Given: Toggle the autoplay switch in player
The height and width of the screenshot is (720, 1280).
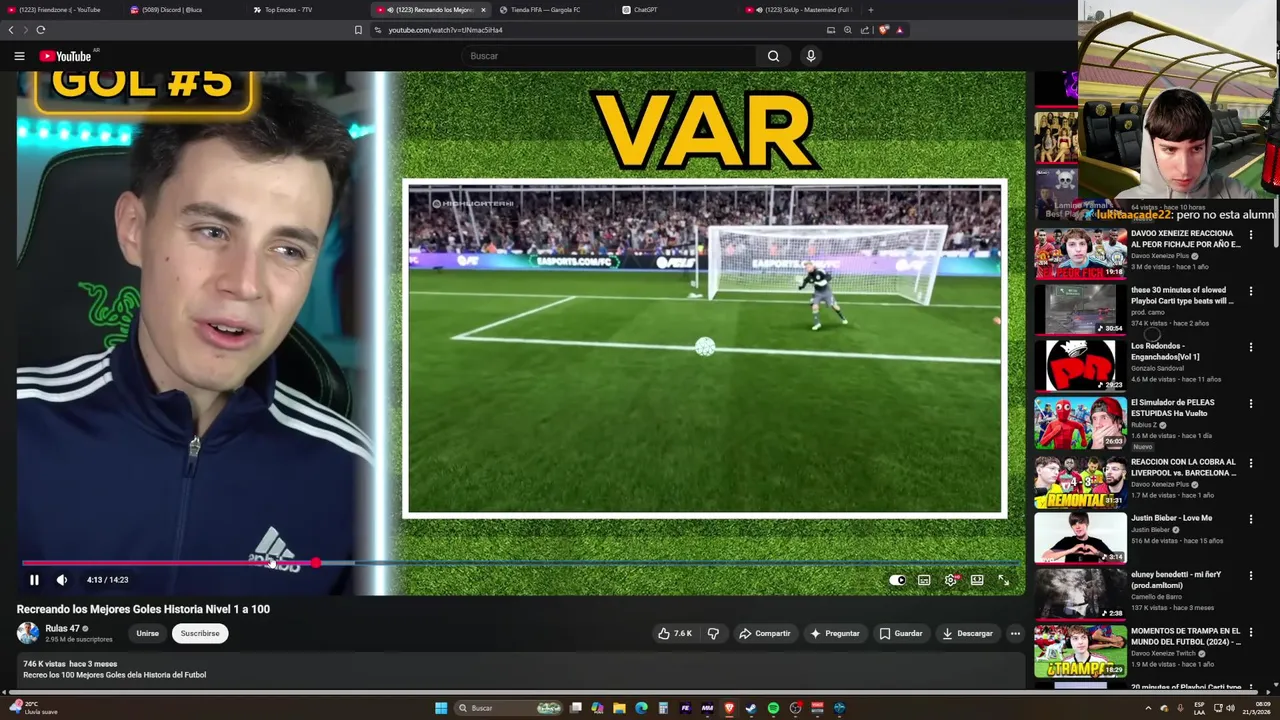Looking at the screenshot, I should pyautogui.click(x=897, y=580).
